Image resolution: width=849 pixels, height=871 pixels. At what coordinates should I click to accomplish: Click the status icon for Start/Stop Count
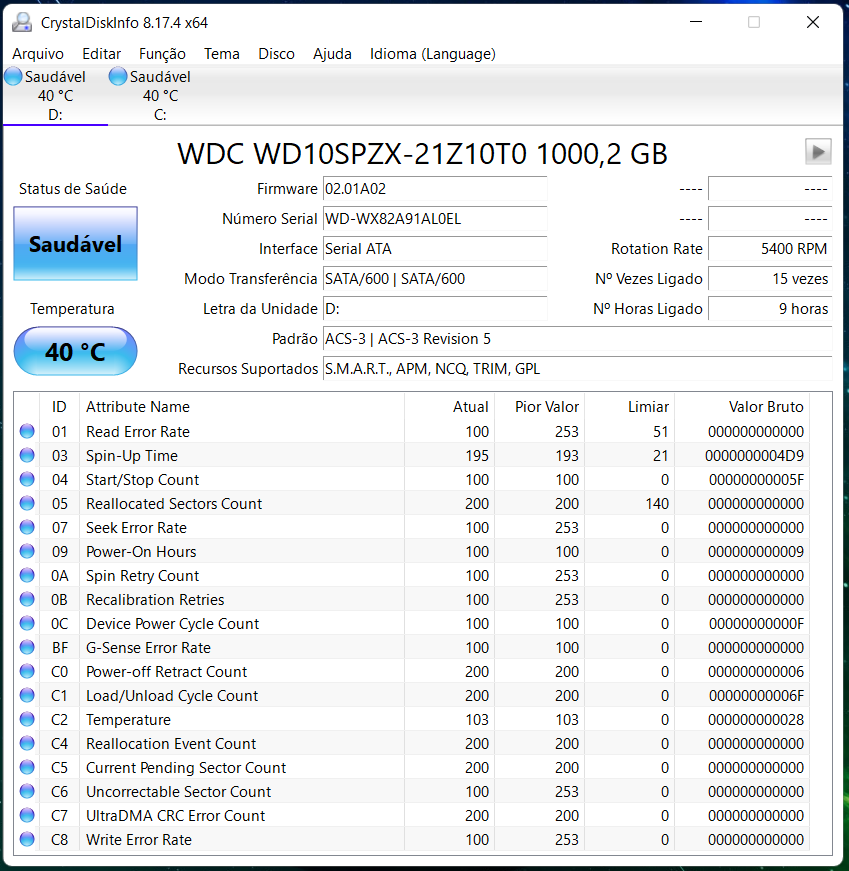[27, 479]
